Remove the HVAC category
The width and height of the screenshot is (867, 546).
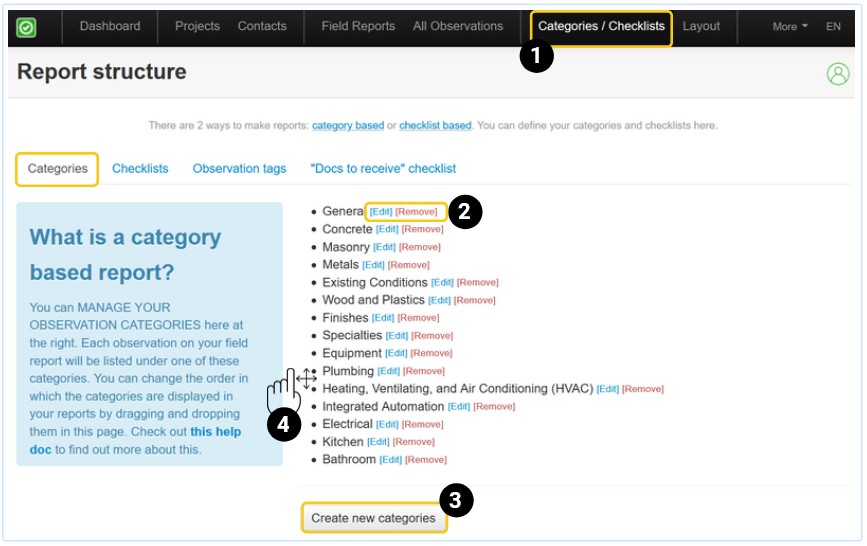(643, 389)
